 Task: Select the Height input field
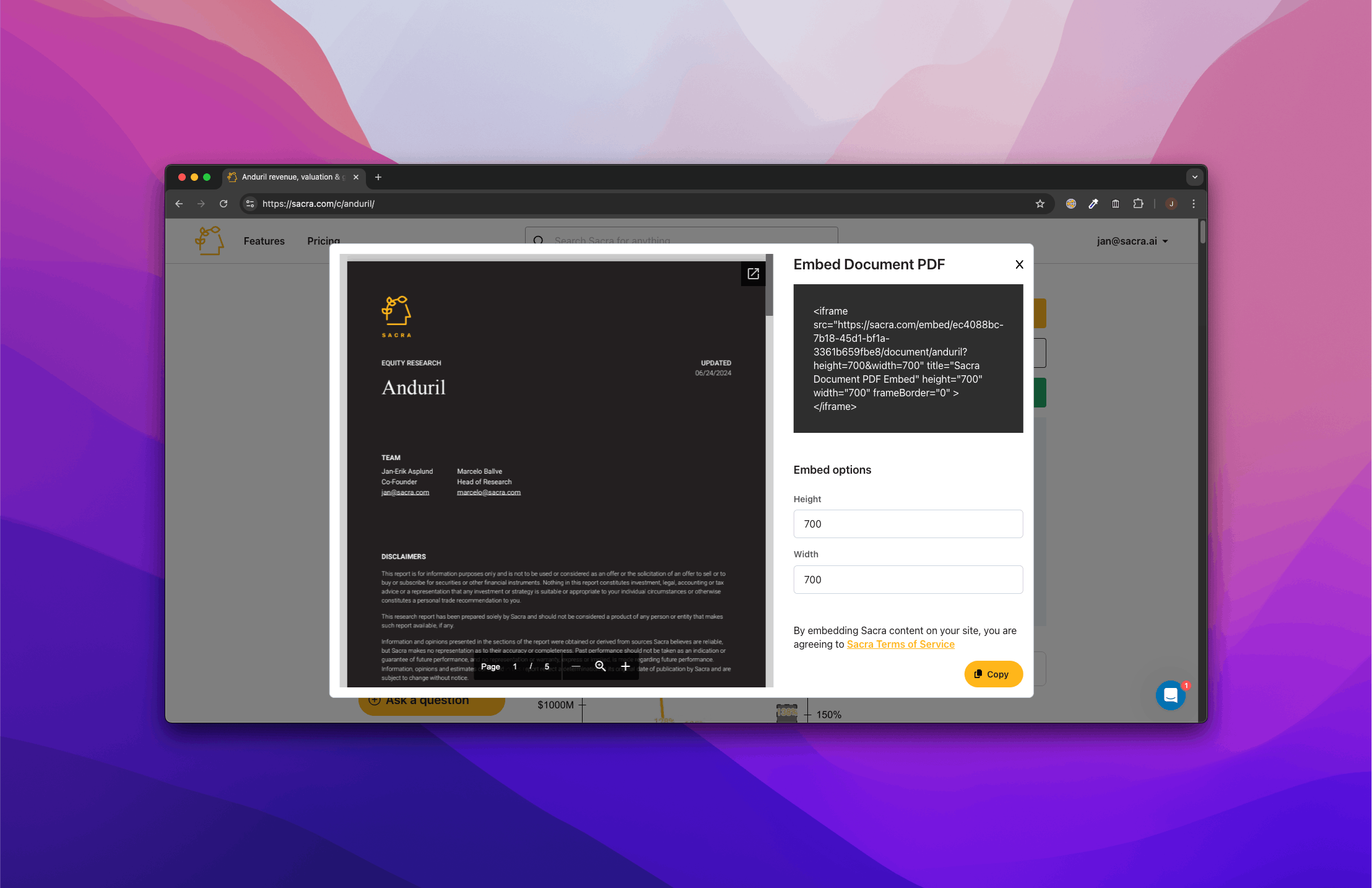[x=908, y=524]
